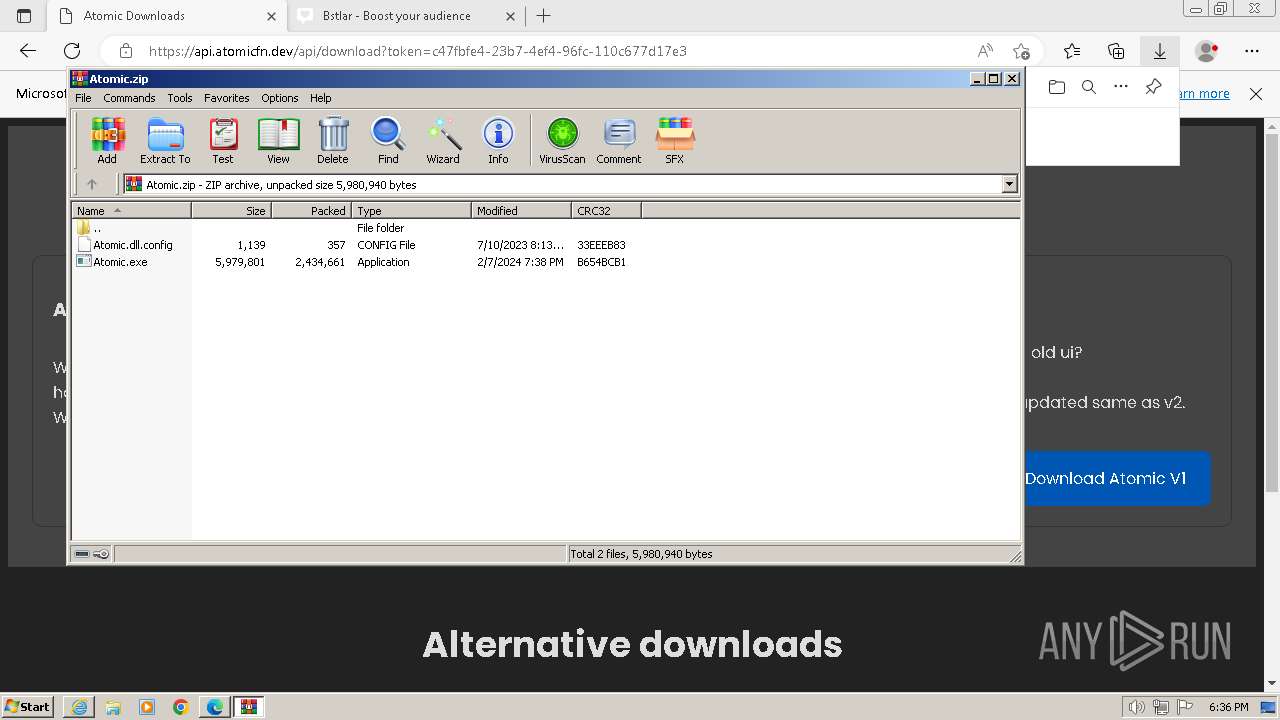Viewport: 1280px width, 720px height.
Task: Open the Help menu
Action: tap(320, 98)
